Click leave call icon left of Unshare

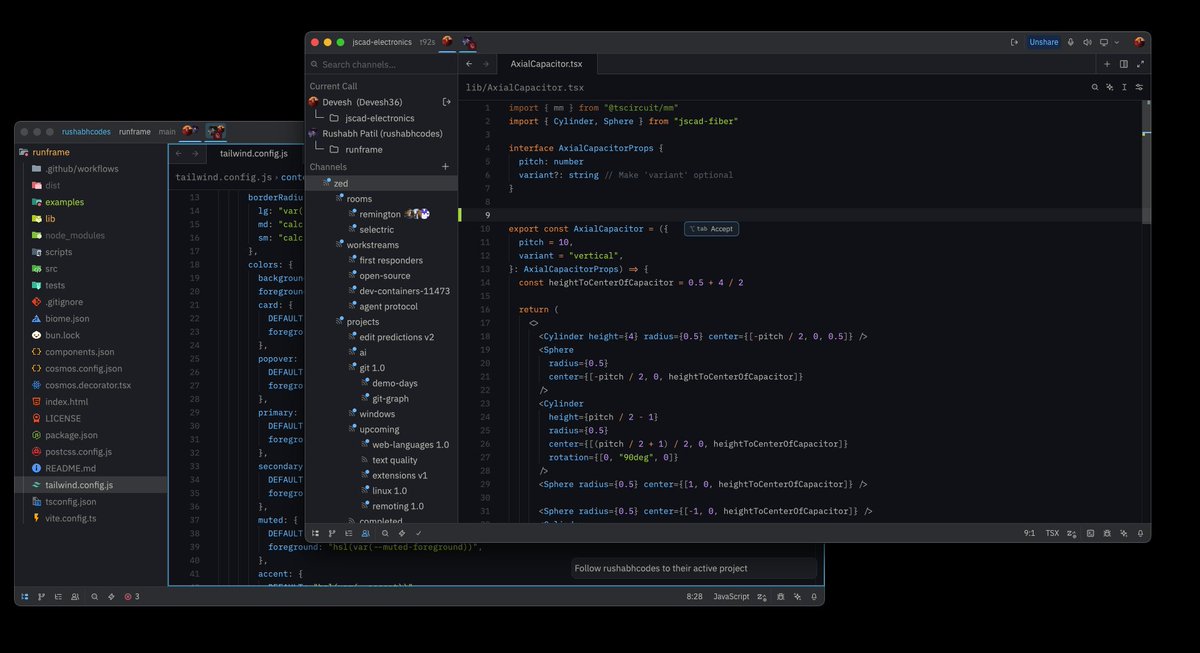pyautogui.click(x=1015, y=42)
